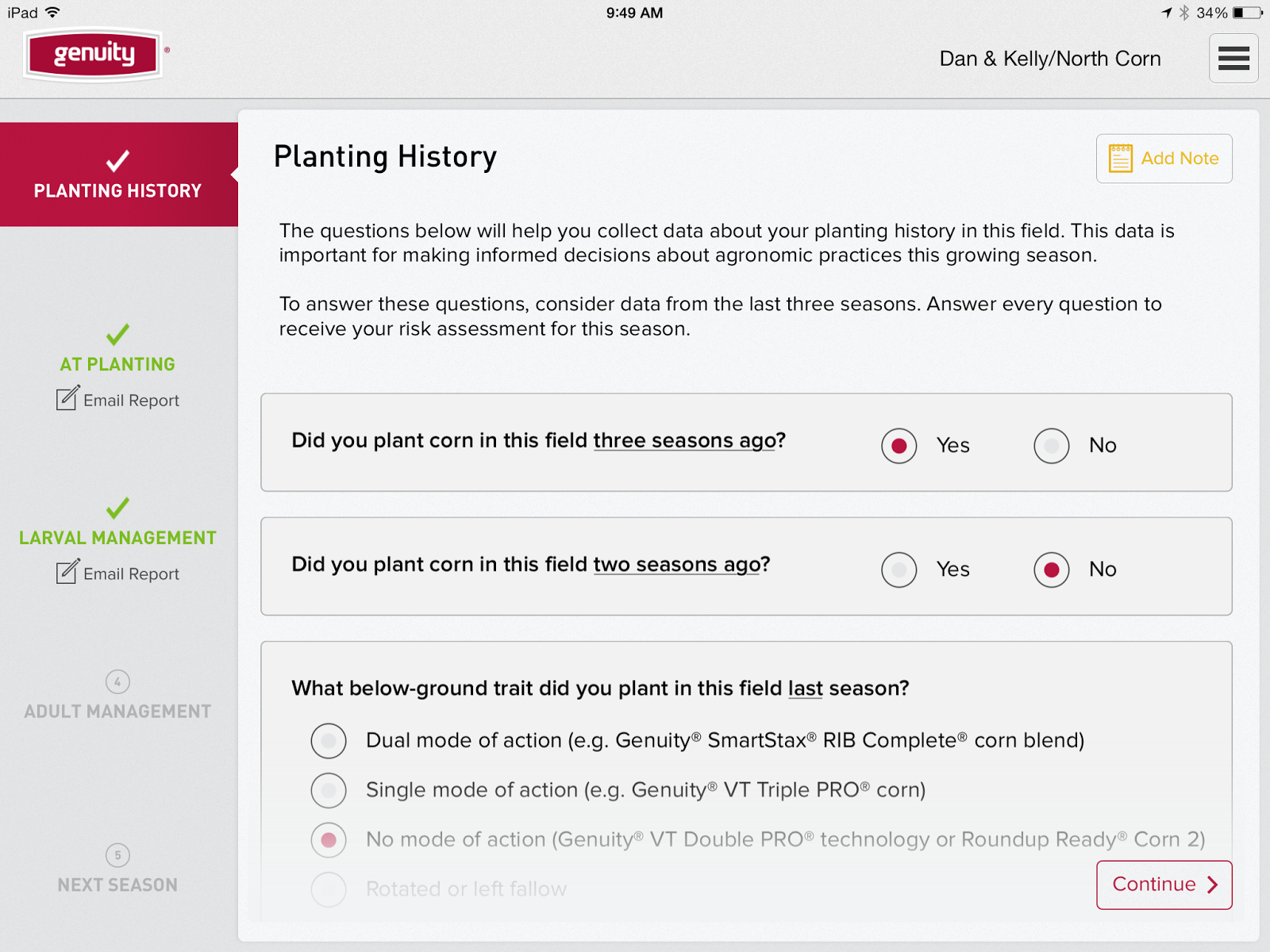Click the At Planting green checkmark
This screenshot has height=952, width=1270.
(x=117, y=334)
